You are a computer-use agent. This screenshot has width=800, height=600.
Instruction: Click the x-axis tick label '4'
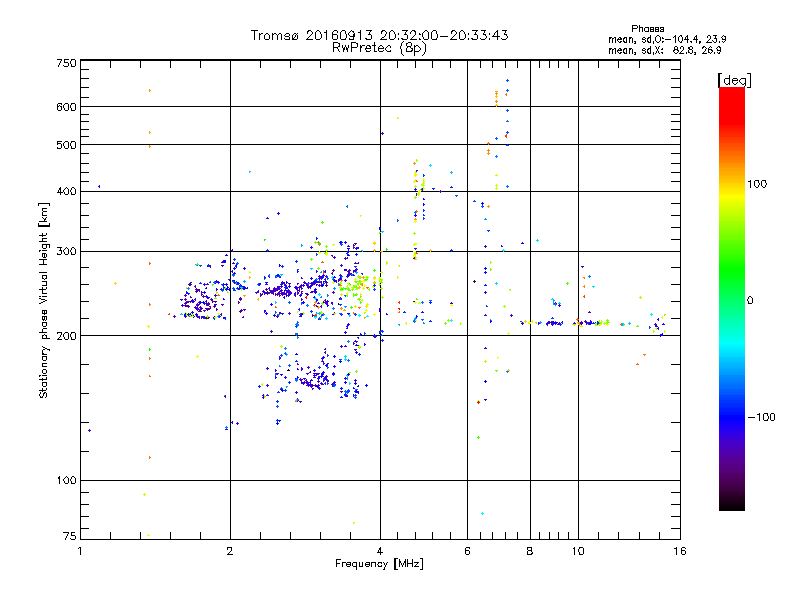pos(380,551)
